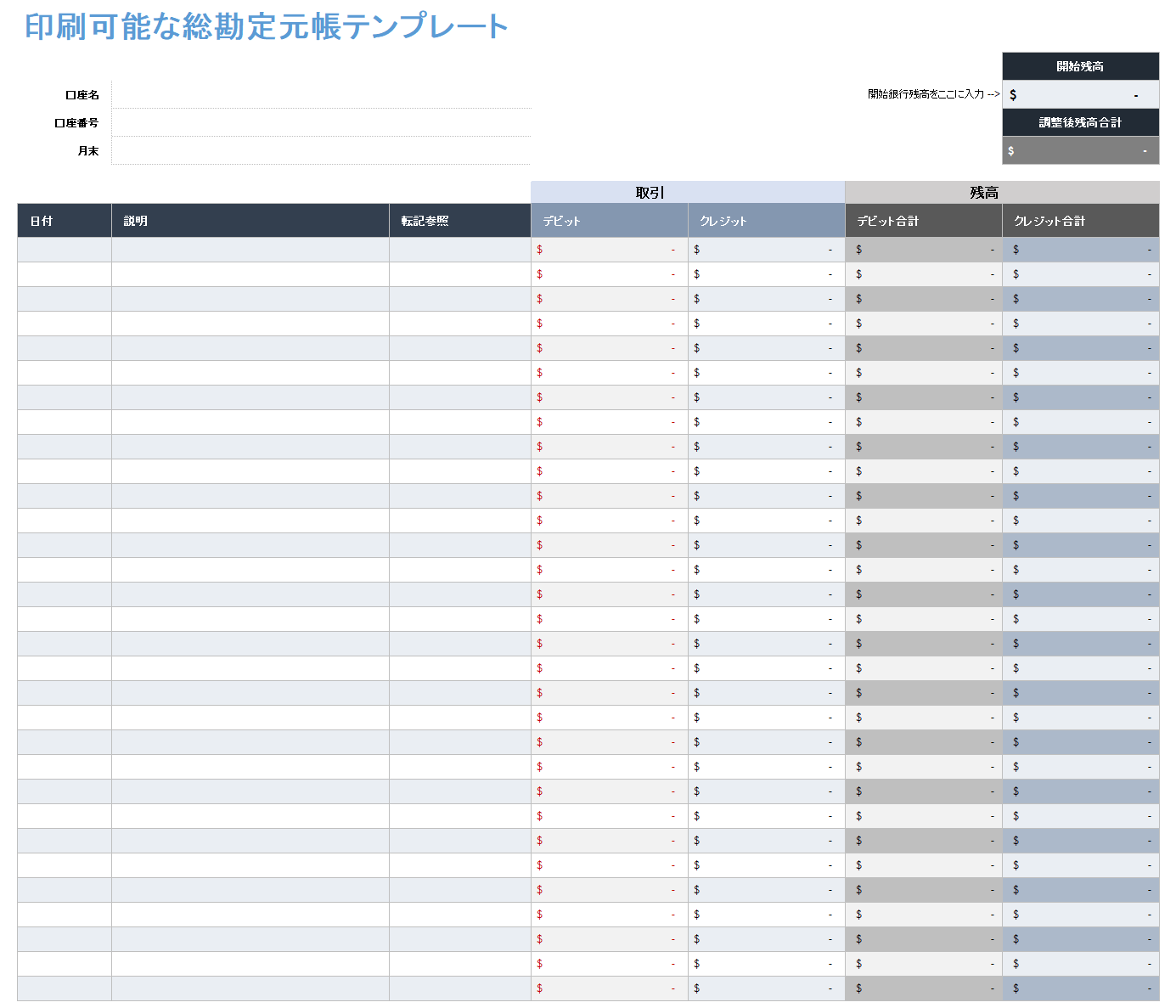Click the 口座番号 input field
Viewport: 1176px width, 1008px height.
click(x=321, y=123)
